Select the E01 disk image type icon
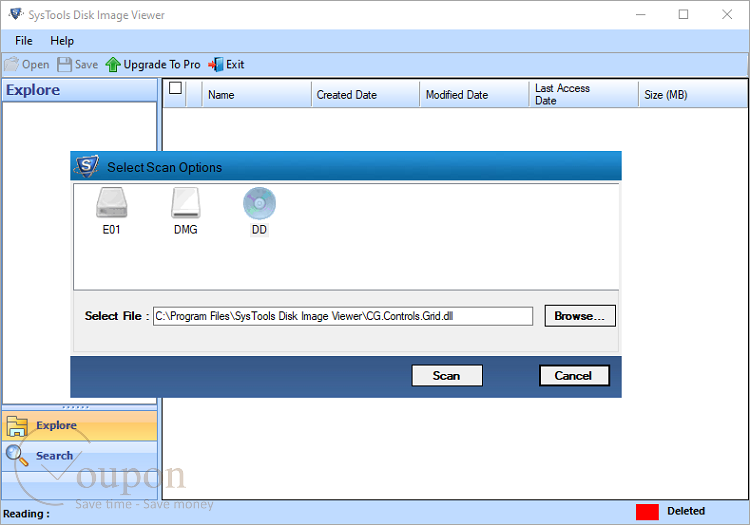Image resolution: width=750 pixels, height=525 pixels. coord(111,203)
